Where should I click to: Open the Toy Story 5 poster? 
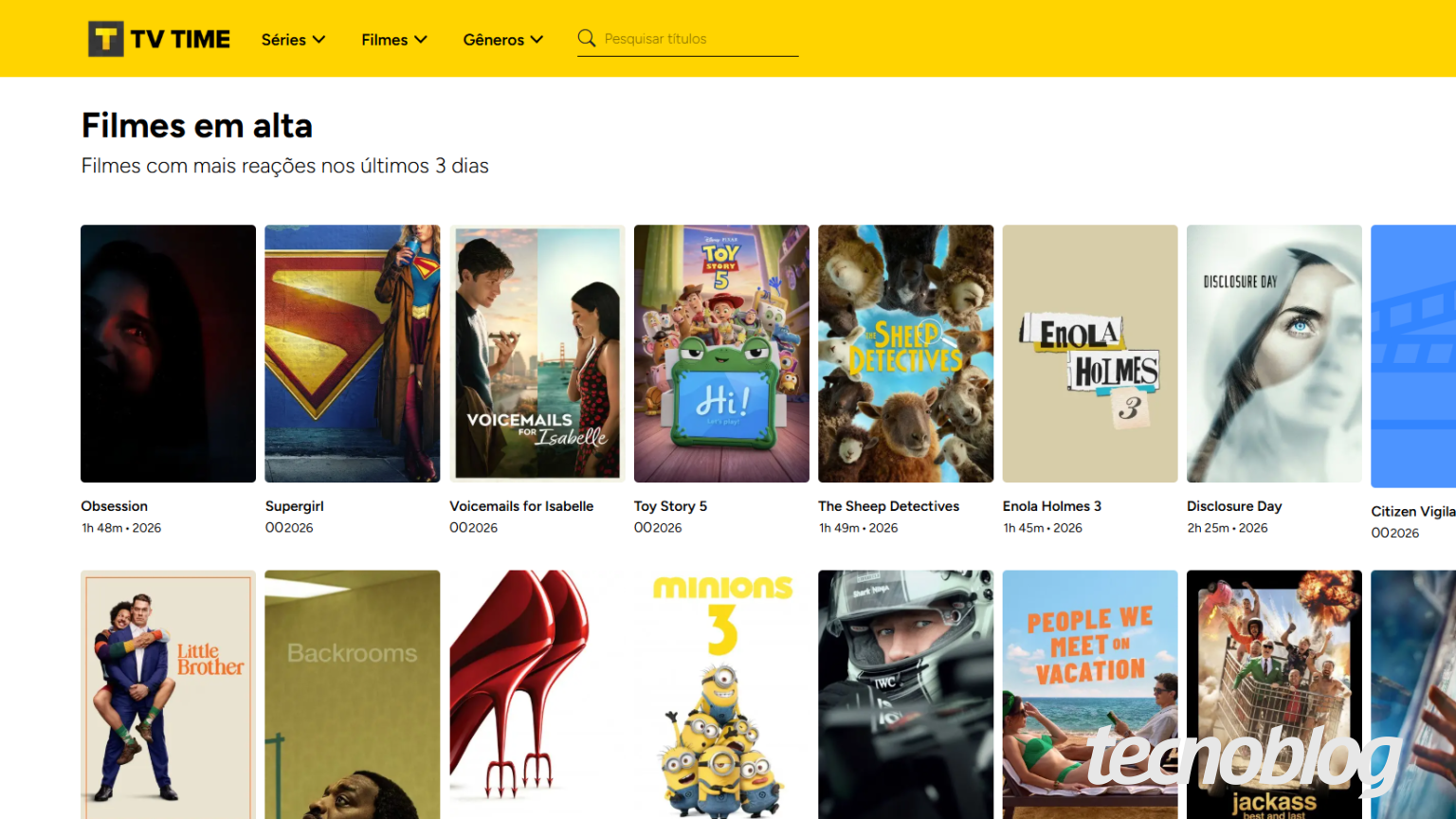(x=721, y=354)
